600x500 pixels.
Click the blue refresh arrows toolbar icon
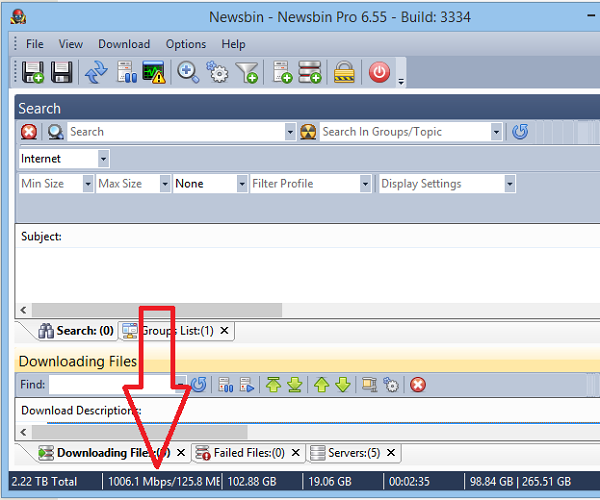(x=96, y=72)
